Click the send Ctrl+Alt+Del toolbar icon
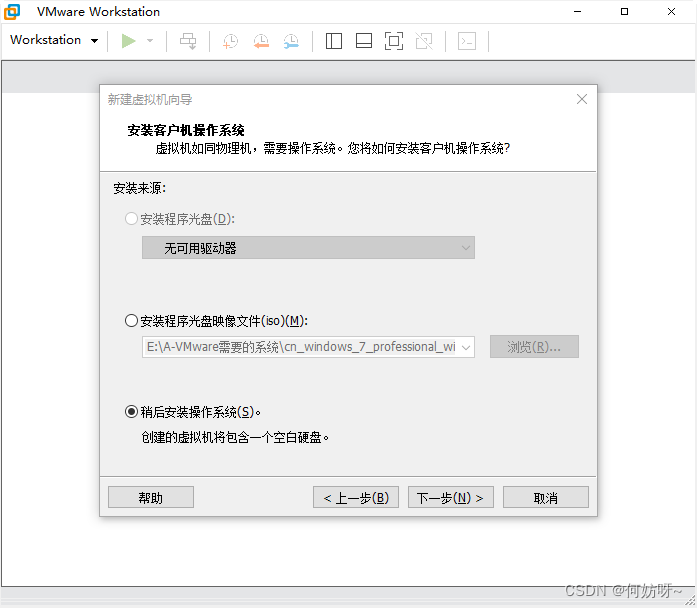This screenshot has height=608, width=697. (x=188, y=41)
